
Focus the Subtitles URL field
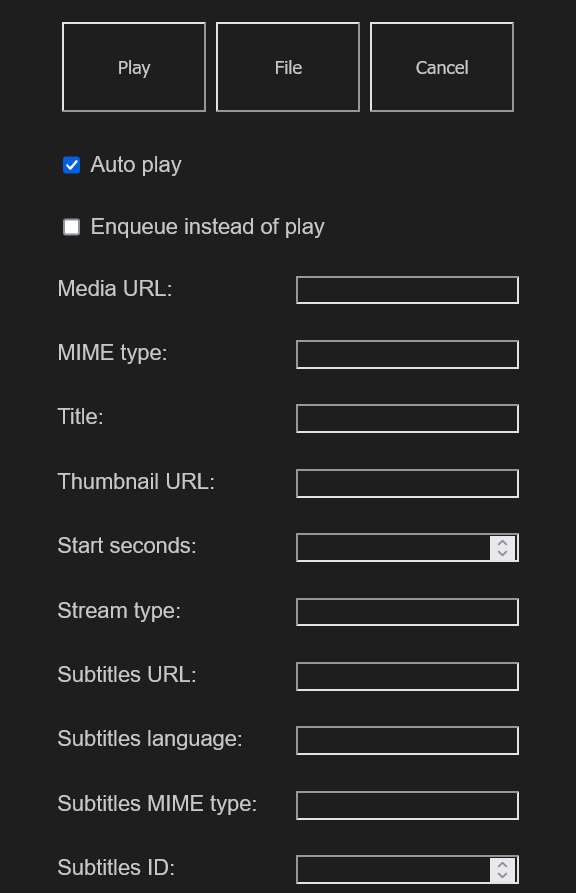(x=407, y=676)
